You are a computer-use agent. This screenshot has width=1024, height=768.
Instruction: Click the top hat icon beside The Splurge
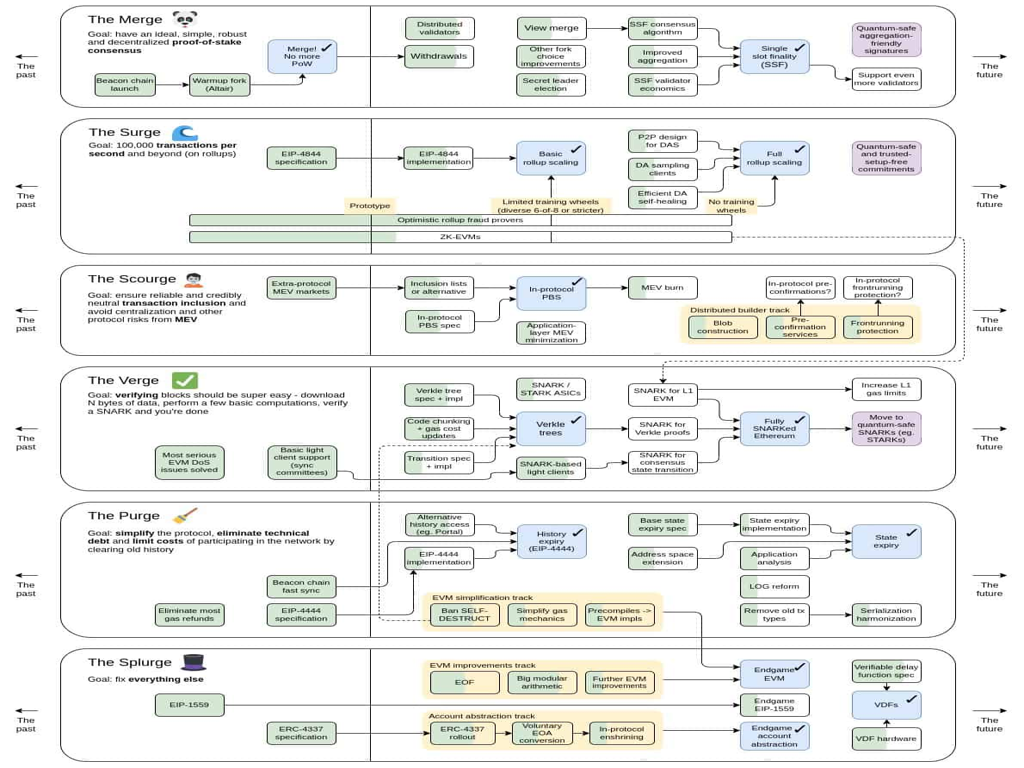tap(193, 662)
